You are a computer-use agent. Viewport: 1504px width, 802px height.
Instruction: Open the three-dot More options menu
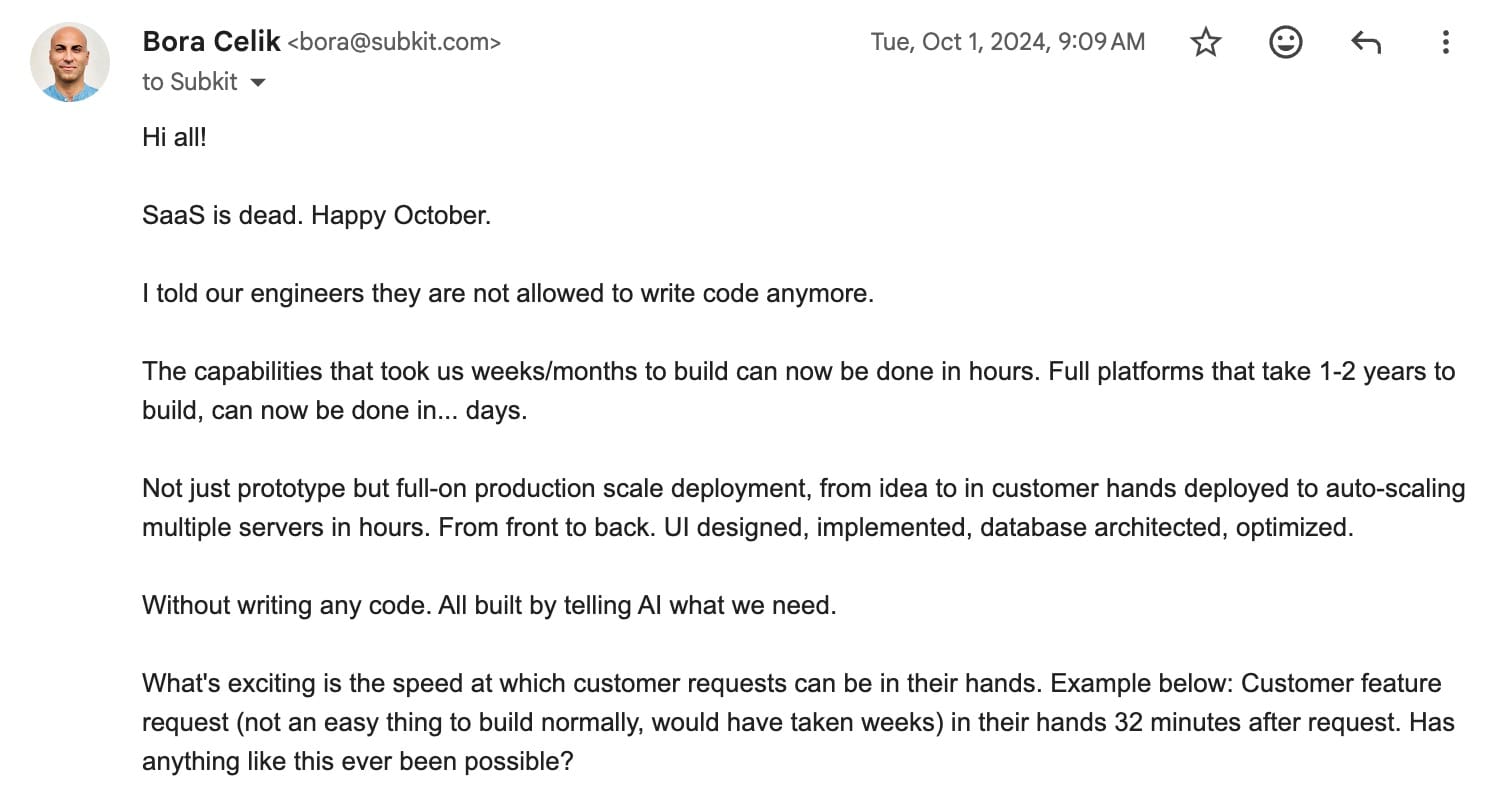click(1445, 42)
